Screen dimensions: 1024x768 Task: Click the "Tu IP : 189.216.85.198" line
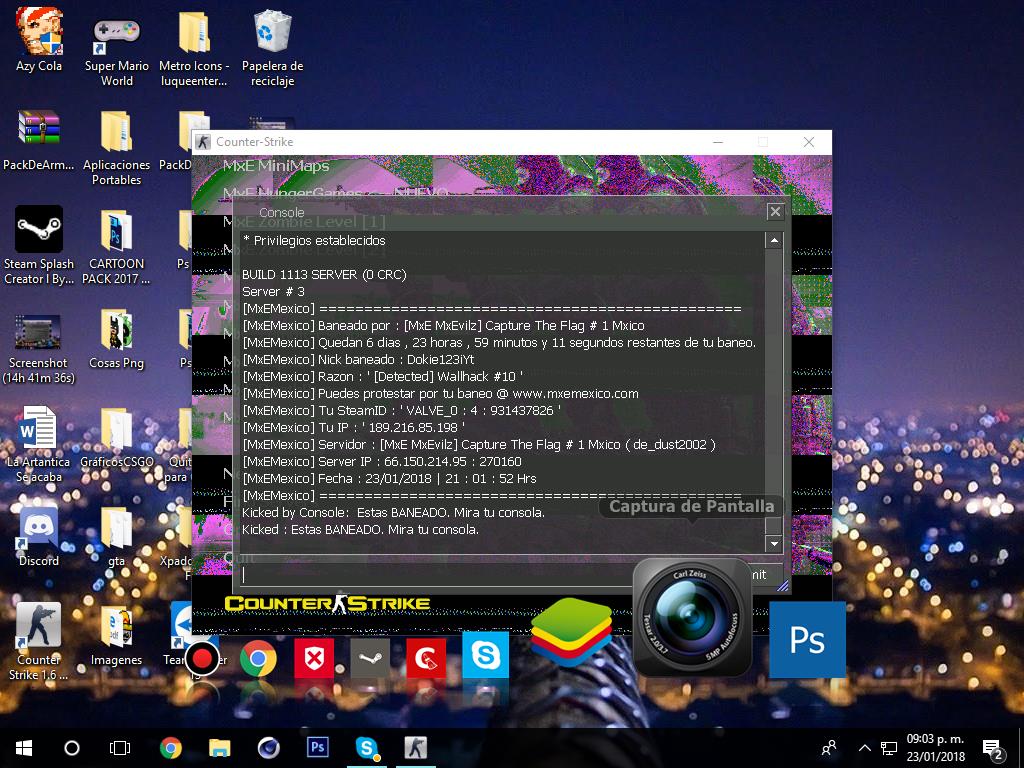click(354, 427)
